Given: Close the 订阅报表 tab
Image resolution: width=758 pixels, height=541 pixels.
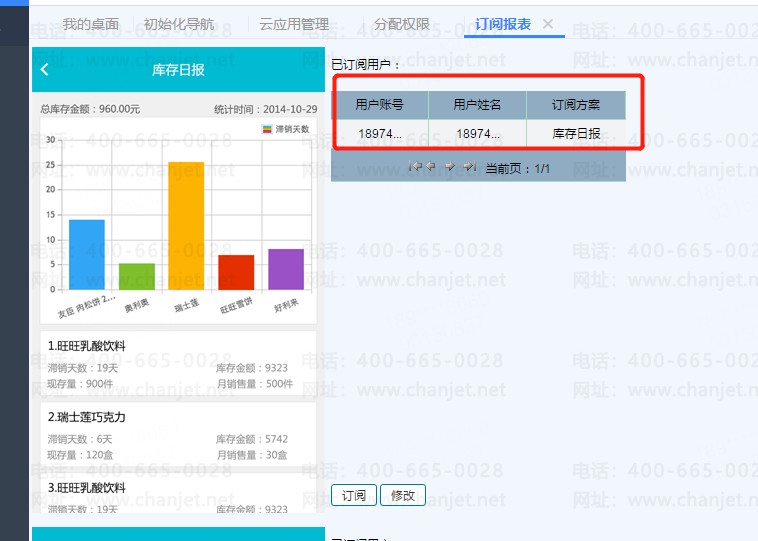Looking at the screenshot, I should (547, 23).
